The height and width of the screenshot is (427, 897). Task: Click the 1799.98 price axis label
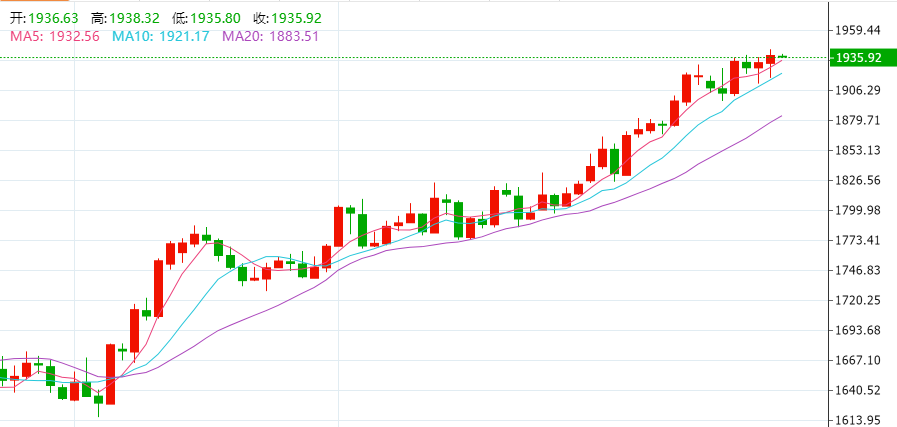click(x=858, y=210)
